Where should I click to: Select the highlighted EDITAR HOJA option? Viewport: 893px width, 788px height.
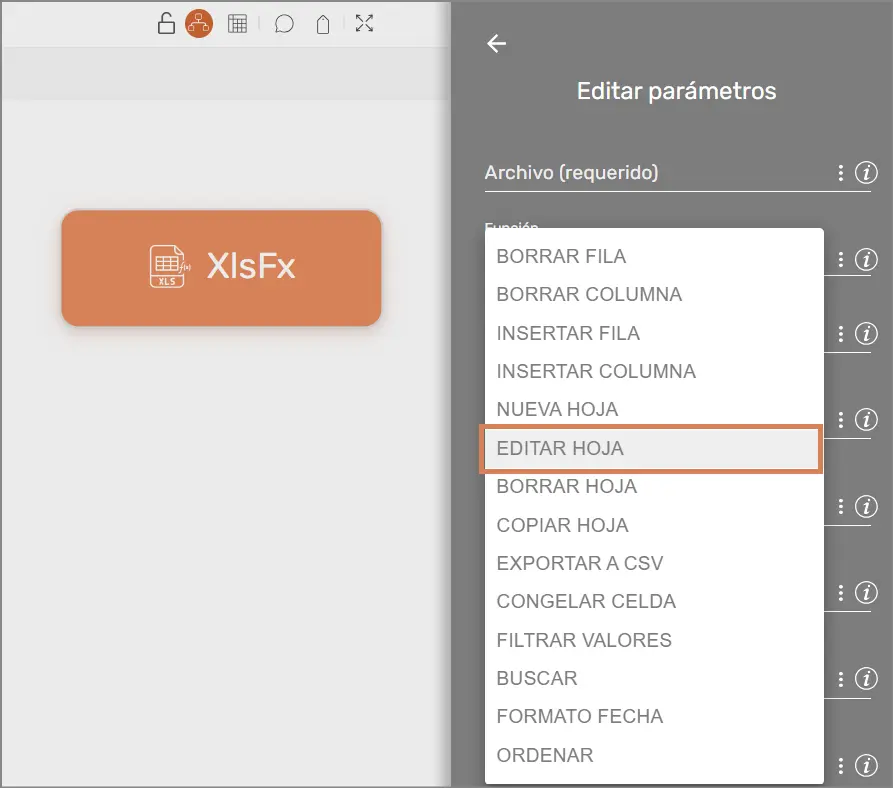click(652, 448)
